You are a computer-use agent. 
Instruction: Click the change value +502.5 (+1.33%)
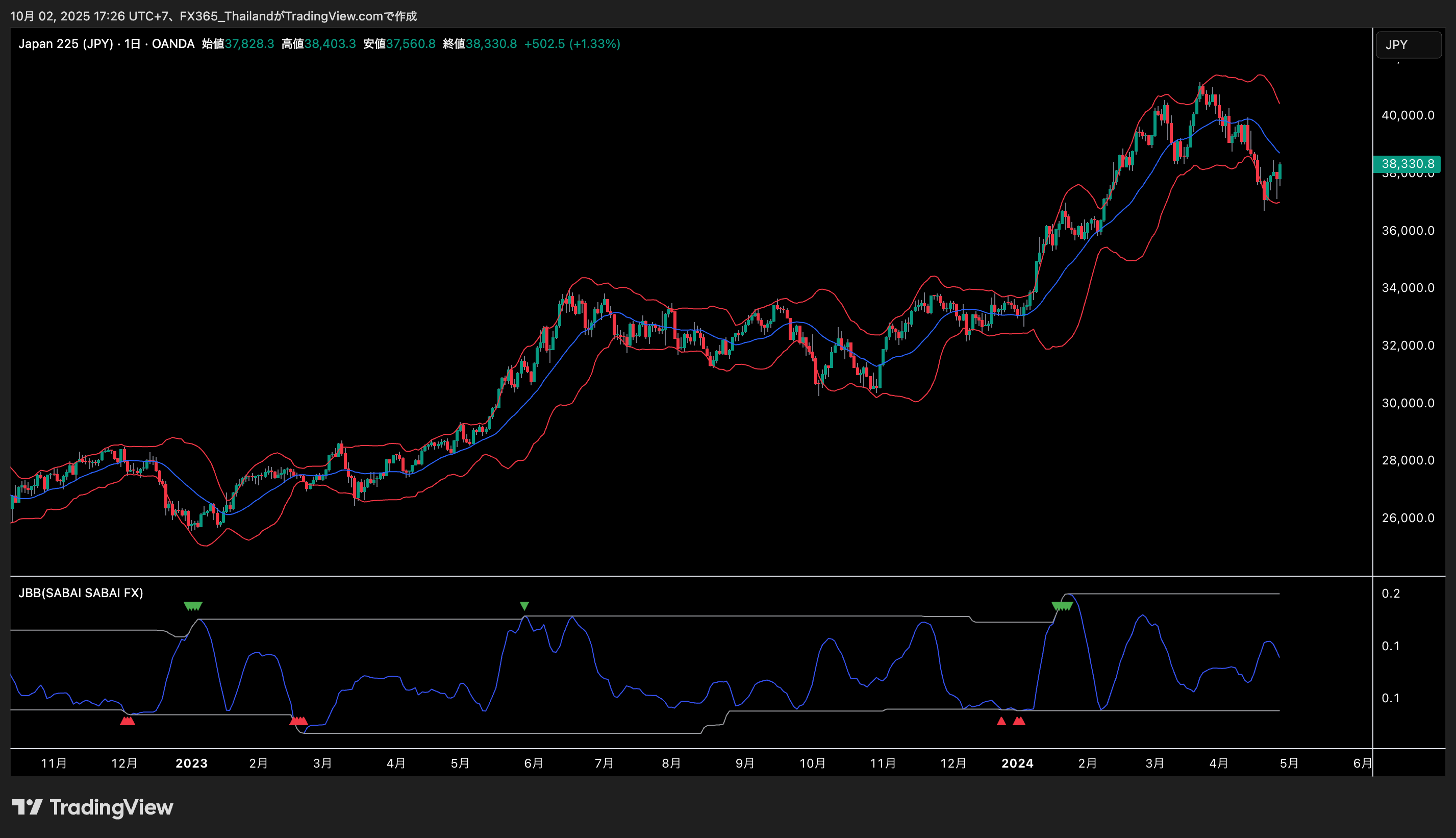tap(572, 44)
